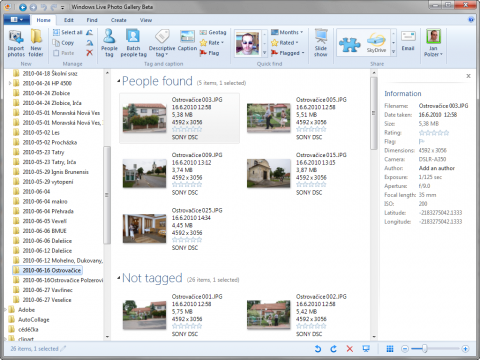
Task: Switch to the Edit ribbon tab
Action: (69, 20)
